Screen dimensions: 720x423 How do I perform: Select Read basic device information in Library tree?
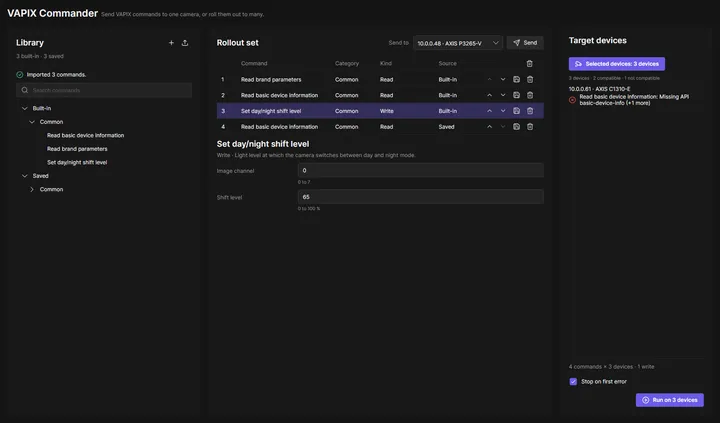coord(85,135)
